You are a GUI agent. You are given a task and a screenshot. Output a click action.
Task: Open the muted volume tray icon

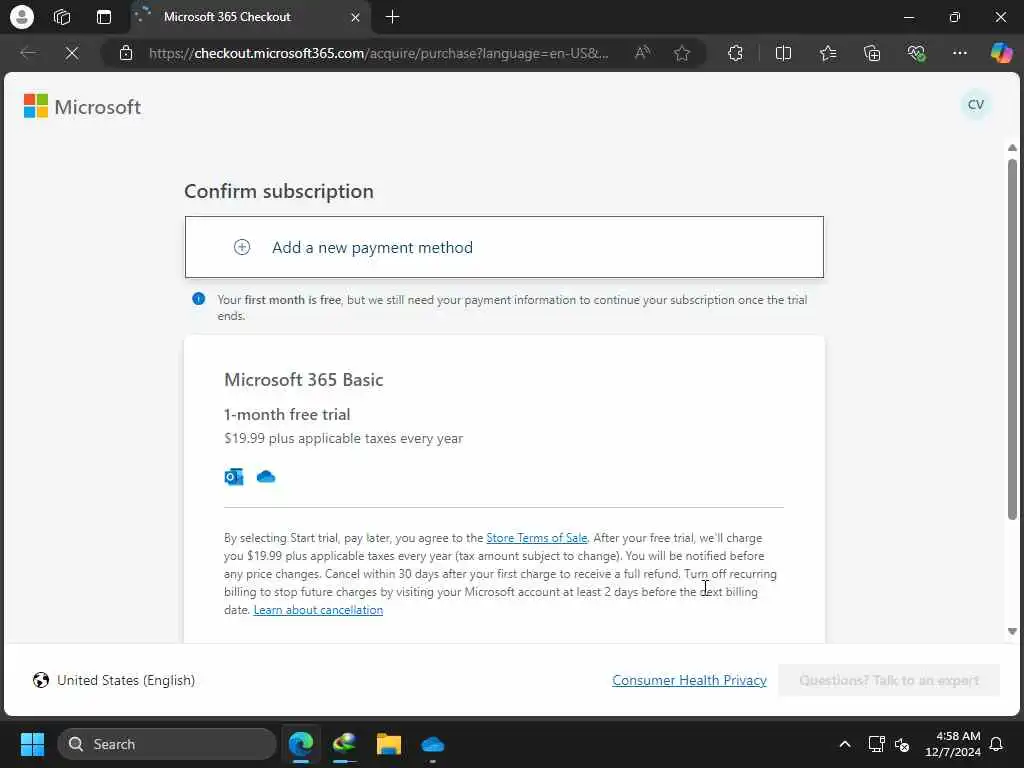pos(902,744)
